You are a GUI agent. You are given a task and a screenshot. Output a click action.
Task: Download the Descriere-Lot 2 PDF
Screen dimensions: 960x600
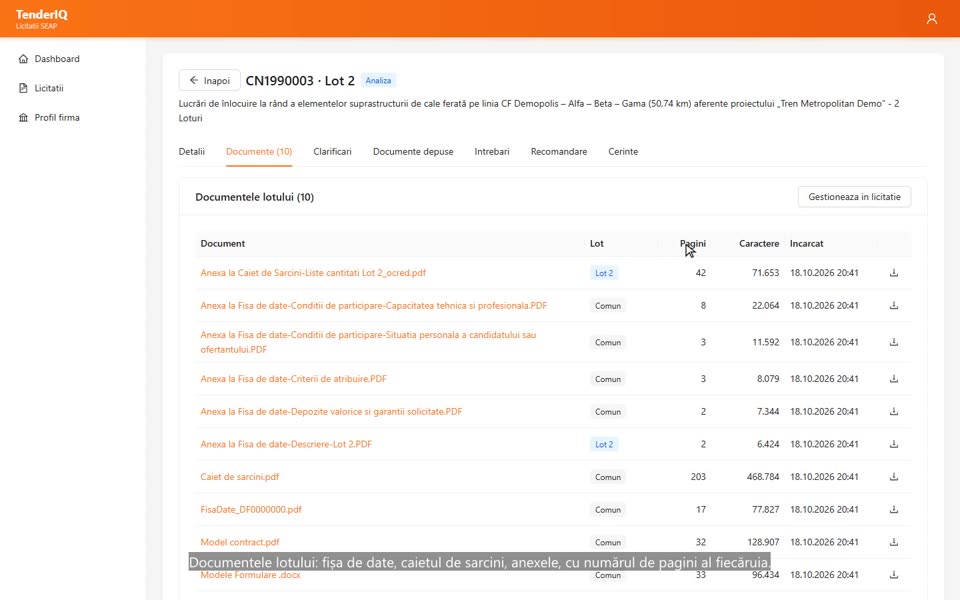pyautogui.click(x=894, y=444)
